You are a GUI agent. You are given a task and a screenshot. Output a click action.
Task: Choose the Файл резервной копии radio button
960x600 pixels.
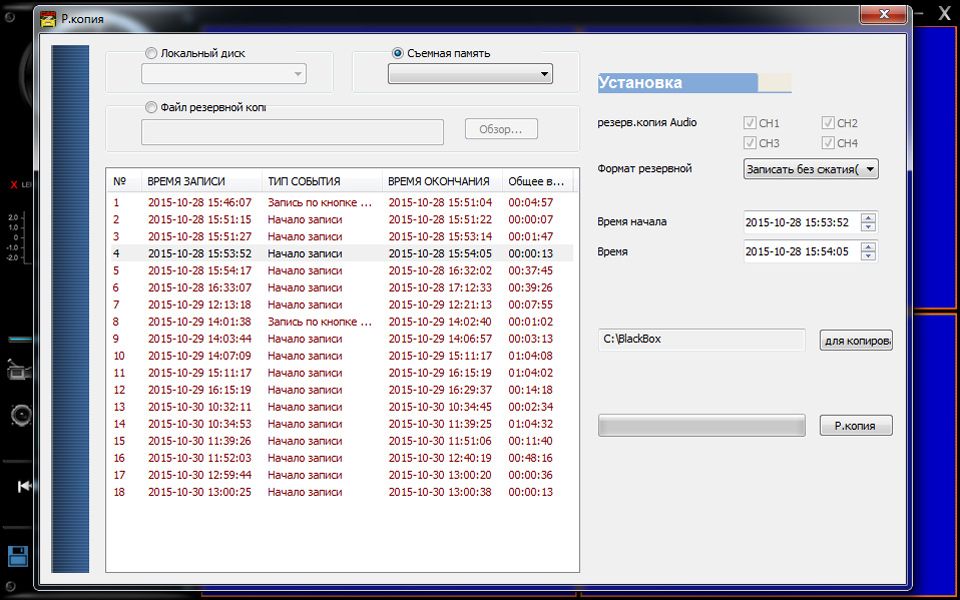coord(151,107)
